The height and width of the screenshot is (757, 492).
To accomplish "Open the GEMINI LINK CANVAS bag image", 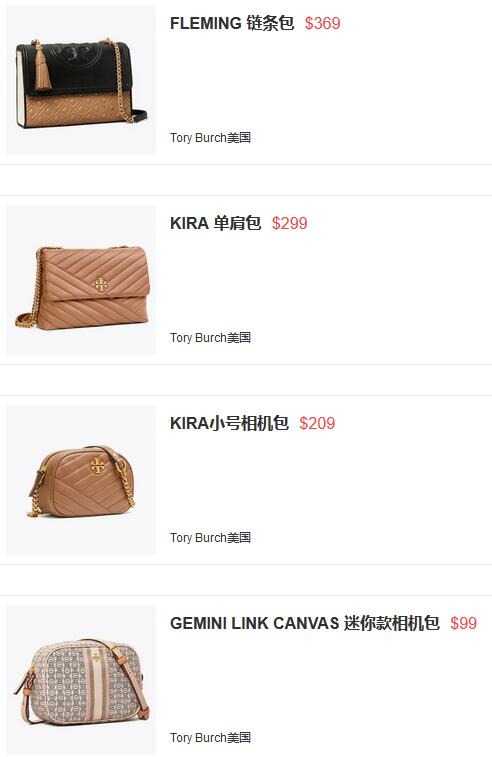I will 81,680.
